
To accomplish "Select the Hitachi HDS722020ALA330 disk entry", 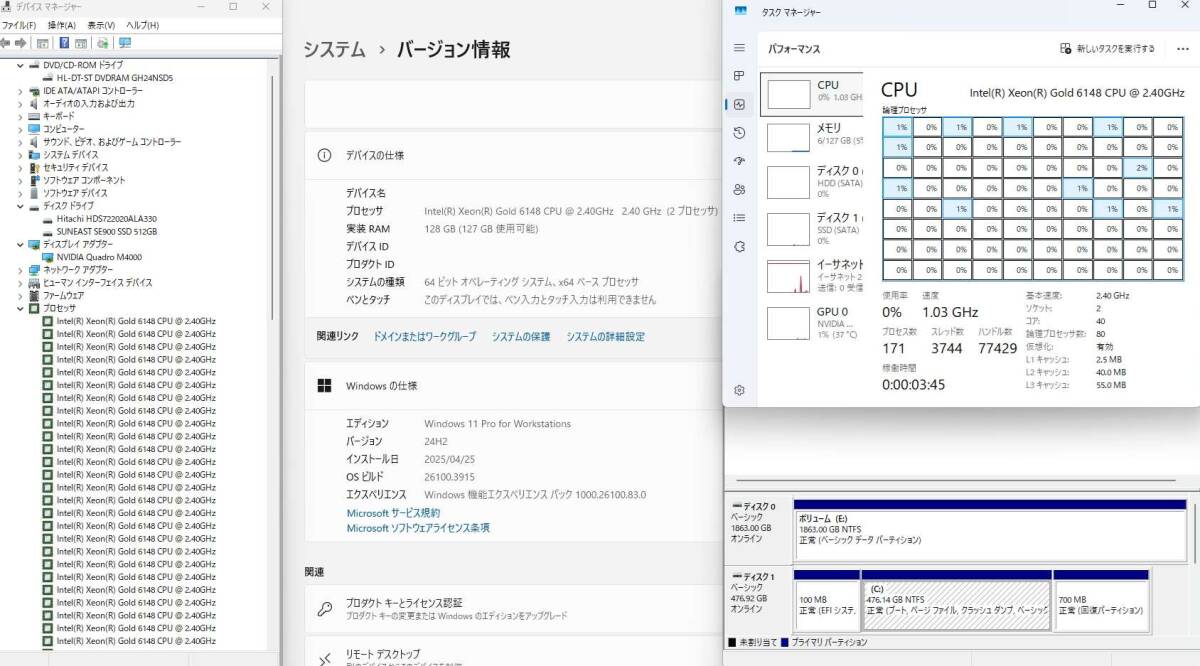I will tap(100, 218).
